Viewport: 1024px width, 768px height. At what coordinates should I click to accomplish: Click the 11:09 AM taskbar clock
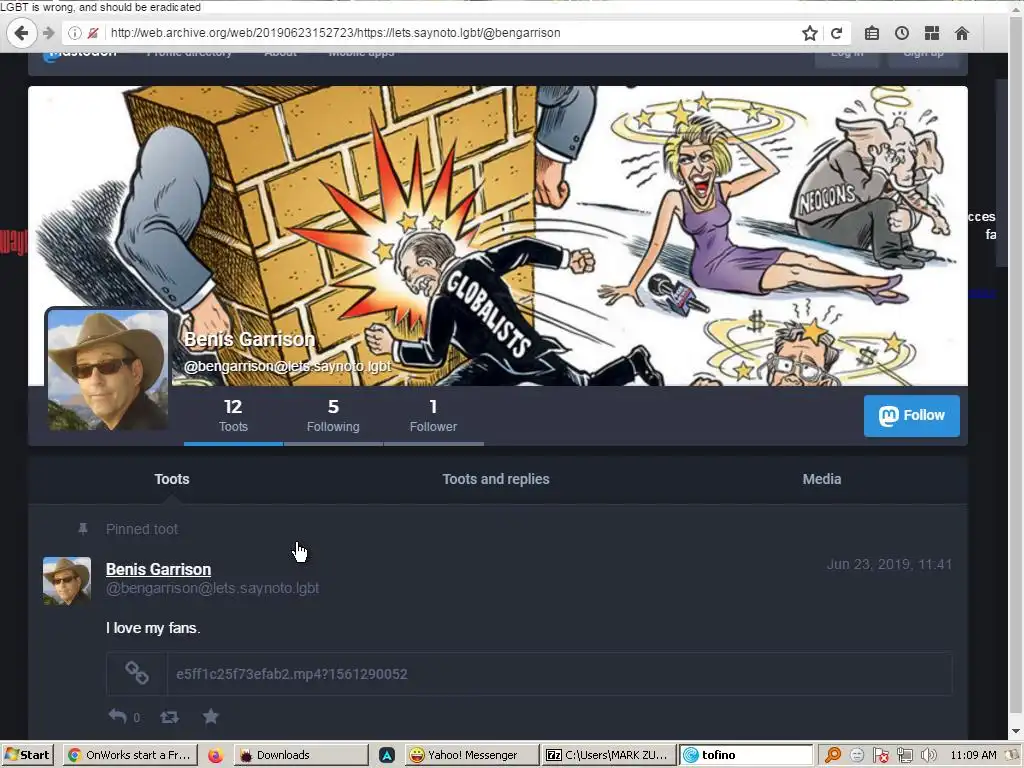pyautogui.click(x=973, y=755)
